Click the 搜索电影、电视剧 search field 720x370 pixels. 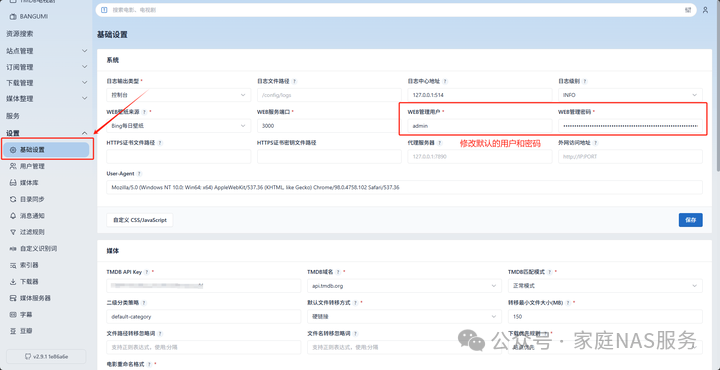[396, 10]
